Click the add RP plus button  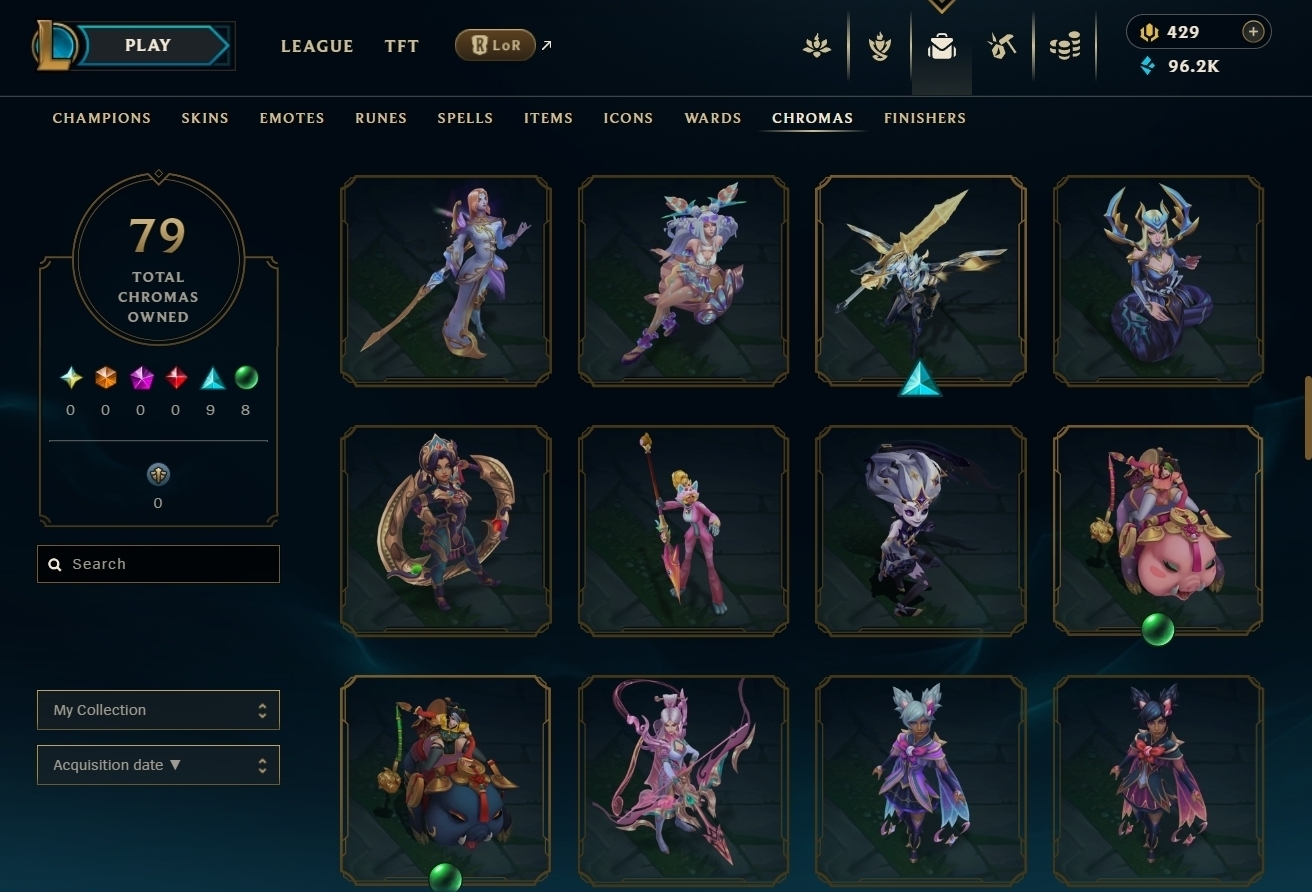pos(1253,32)
